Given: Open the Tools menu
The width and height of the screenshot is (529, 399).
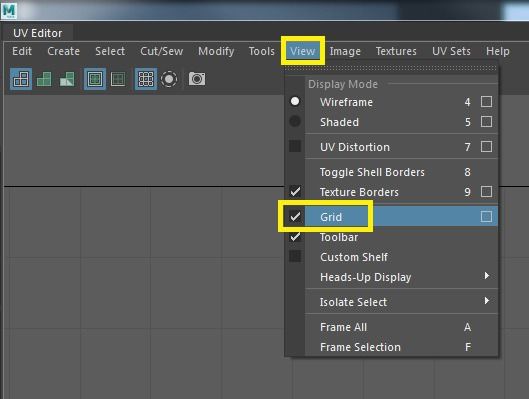Looking at the screenshot, I should pos(261,51).
